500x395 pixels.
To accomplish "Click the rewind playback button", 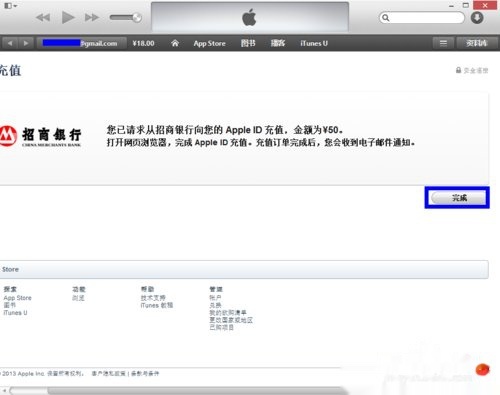I will (x=43, y=17).
